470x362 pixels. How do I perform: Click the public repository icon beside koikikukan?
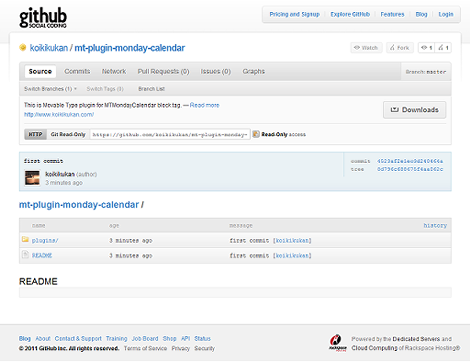pos(23,48)
